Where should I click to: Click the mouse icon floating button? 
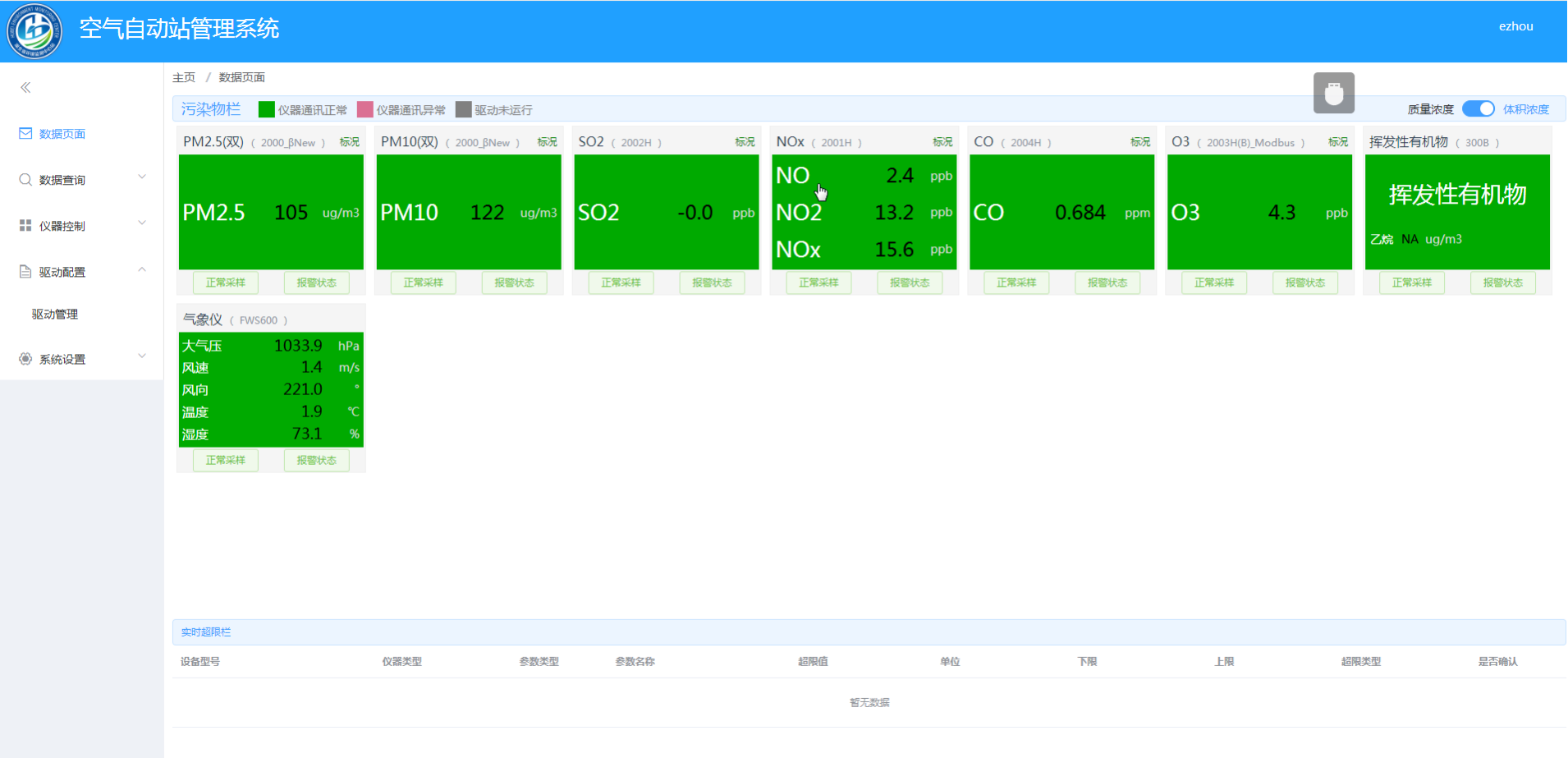point(1333,93)
